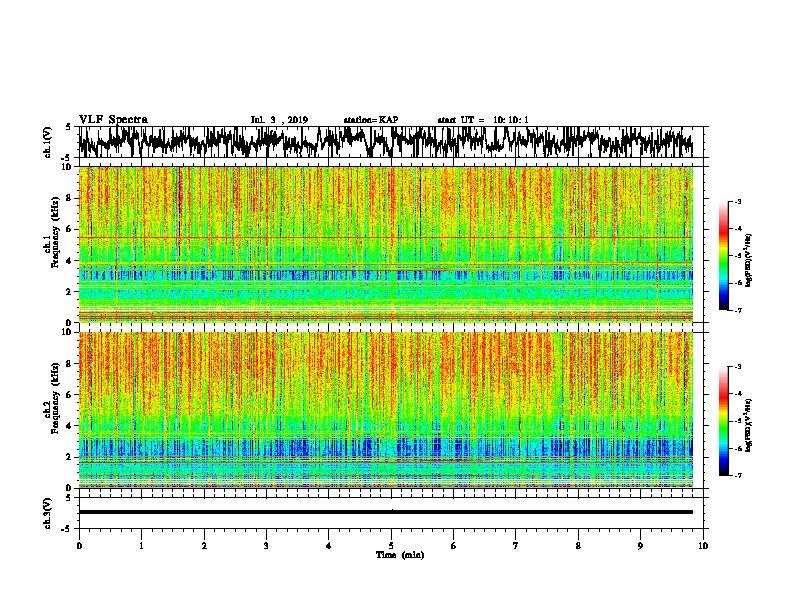Click tick label '9' on the Time axis
The height and width of the screenshot is (612, 792).
[640, 545]
